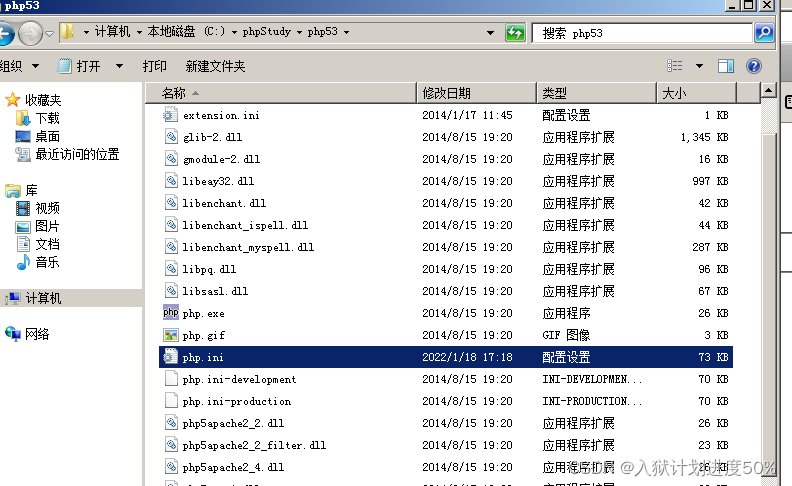Click the 1,345 KB size cell

(704, 137)
